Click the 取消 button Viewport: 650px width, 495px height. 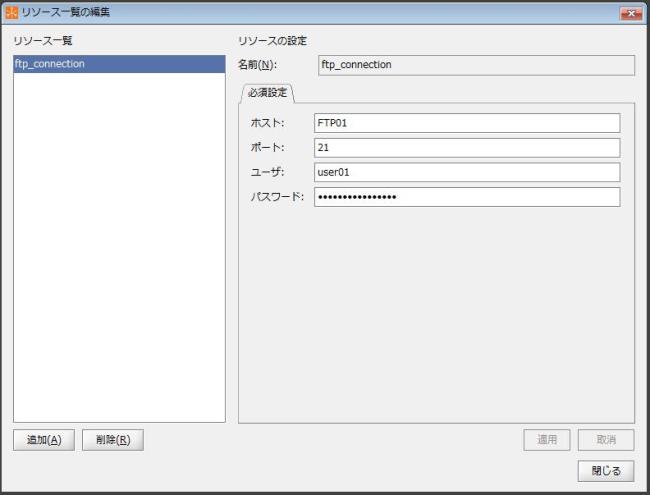coord(606,440)
